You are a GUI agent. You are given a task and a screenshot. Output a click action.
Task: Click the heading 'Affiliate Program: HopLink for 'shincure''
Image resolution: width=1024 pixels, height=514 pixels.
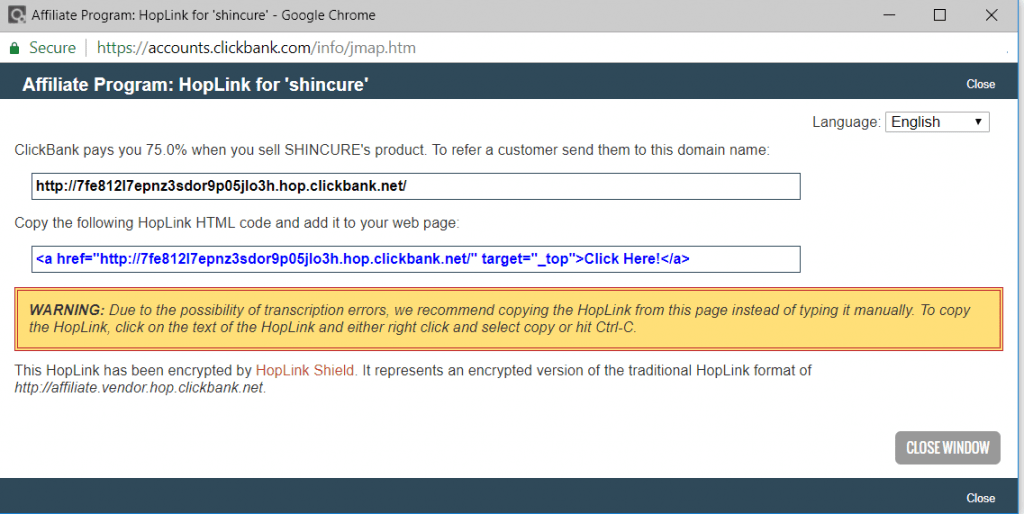[x=195, y=85]
